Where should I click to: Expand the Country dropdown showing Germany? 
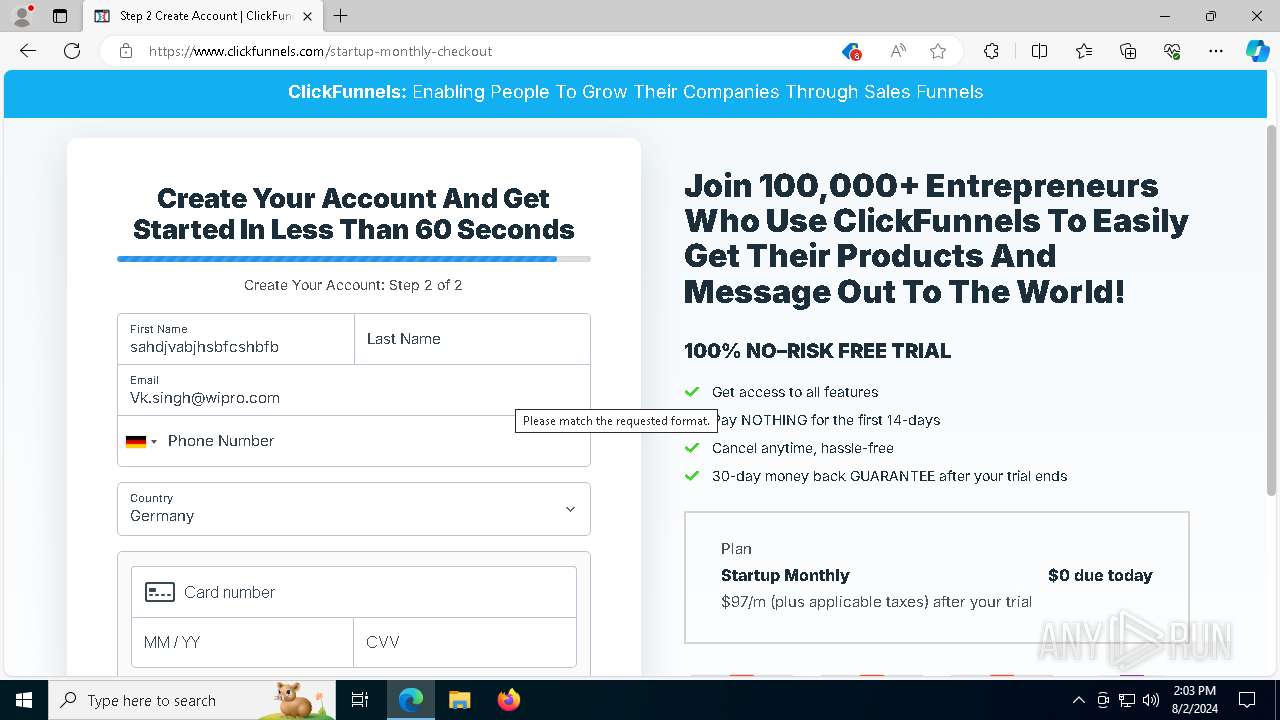(x=354, y=509)
